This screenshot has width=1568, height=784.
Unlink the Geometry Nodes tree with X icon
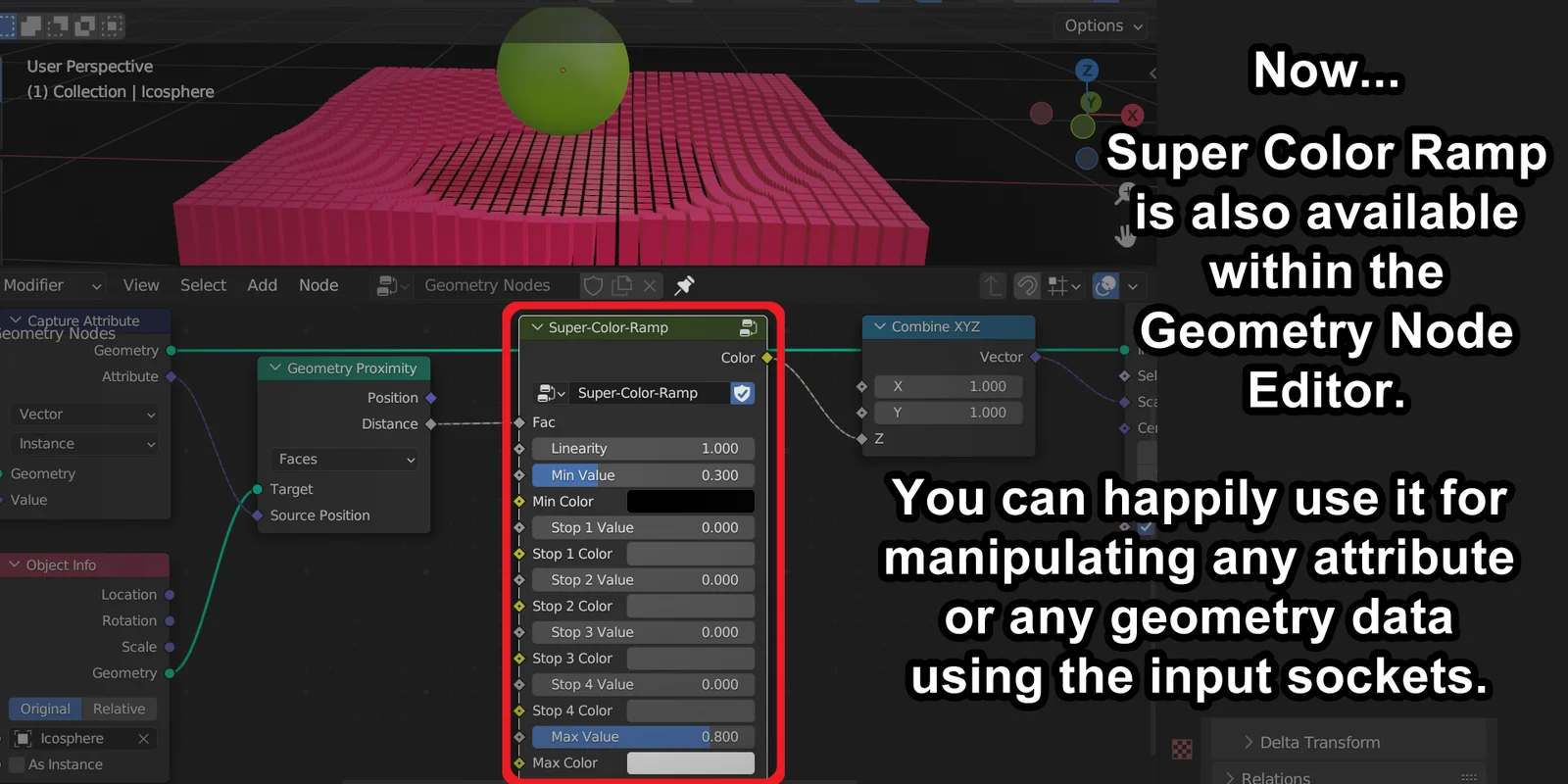point(650,285)
